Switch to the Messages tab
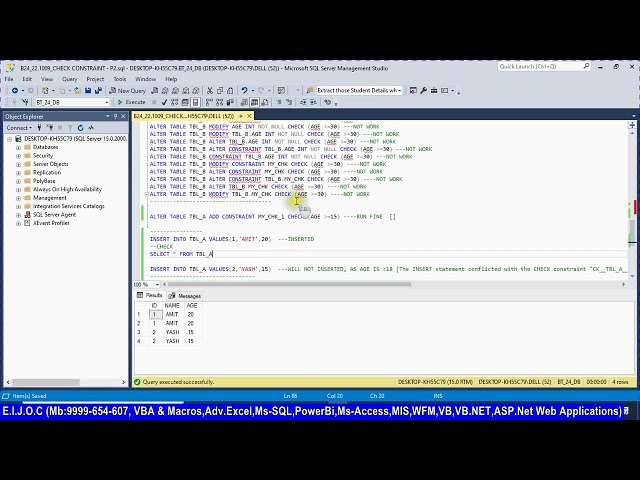The width and height of the screenshot is (640, 480). click(184, 296)
